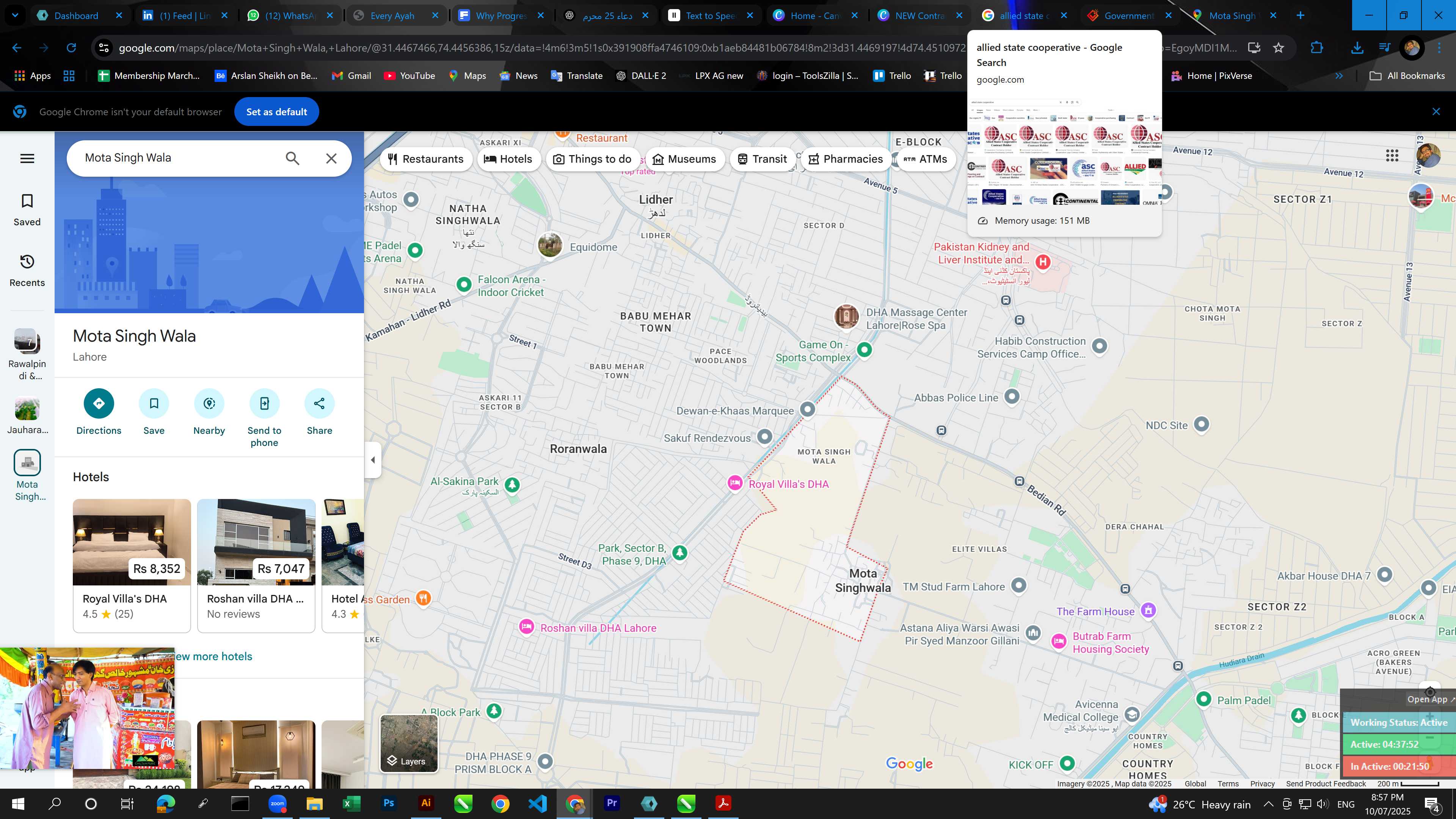Viewport: 1456px width, 819px height.
Task: Get Directions to Mota Singh Wala
Action: pos(99,412)
